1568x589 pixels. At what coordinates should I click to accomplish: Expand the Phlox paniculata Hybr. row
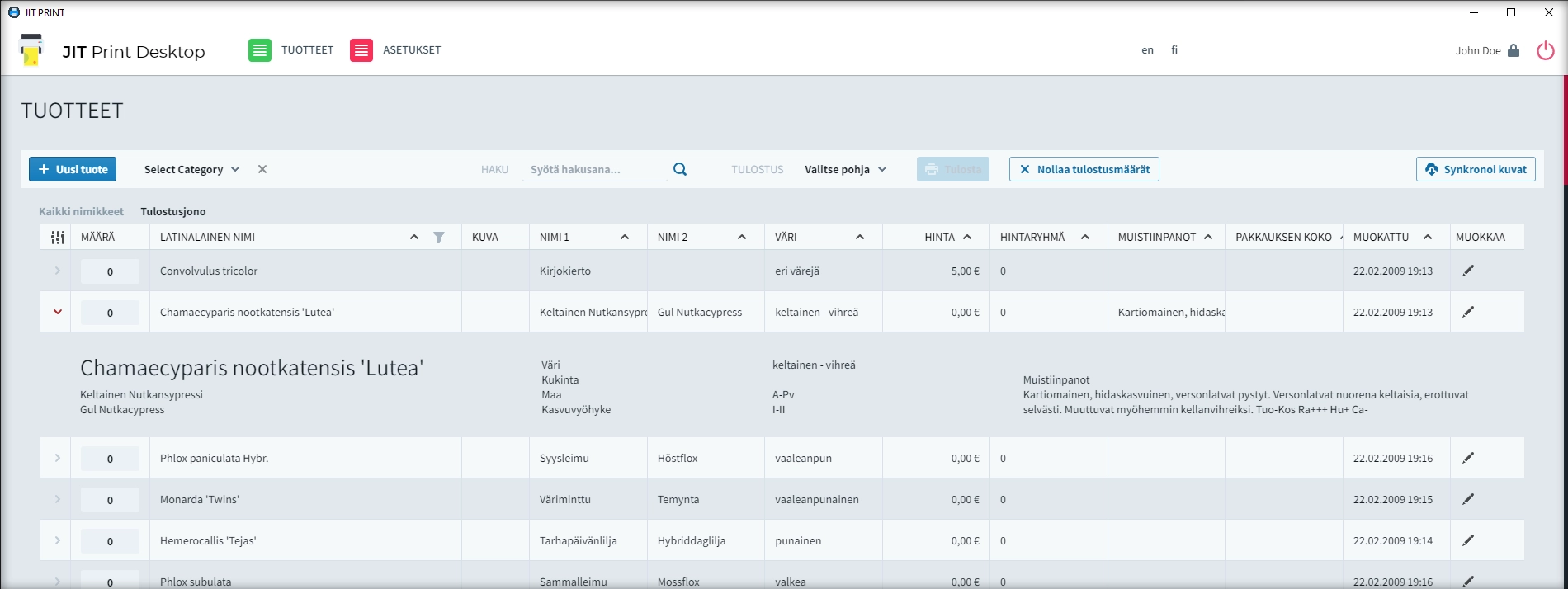(x=58, y=458)
